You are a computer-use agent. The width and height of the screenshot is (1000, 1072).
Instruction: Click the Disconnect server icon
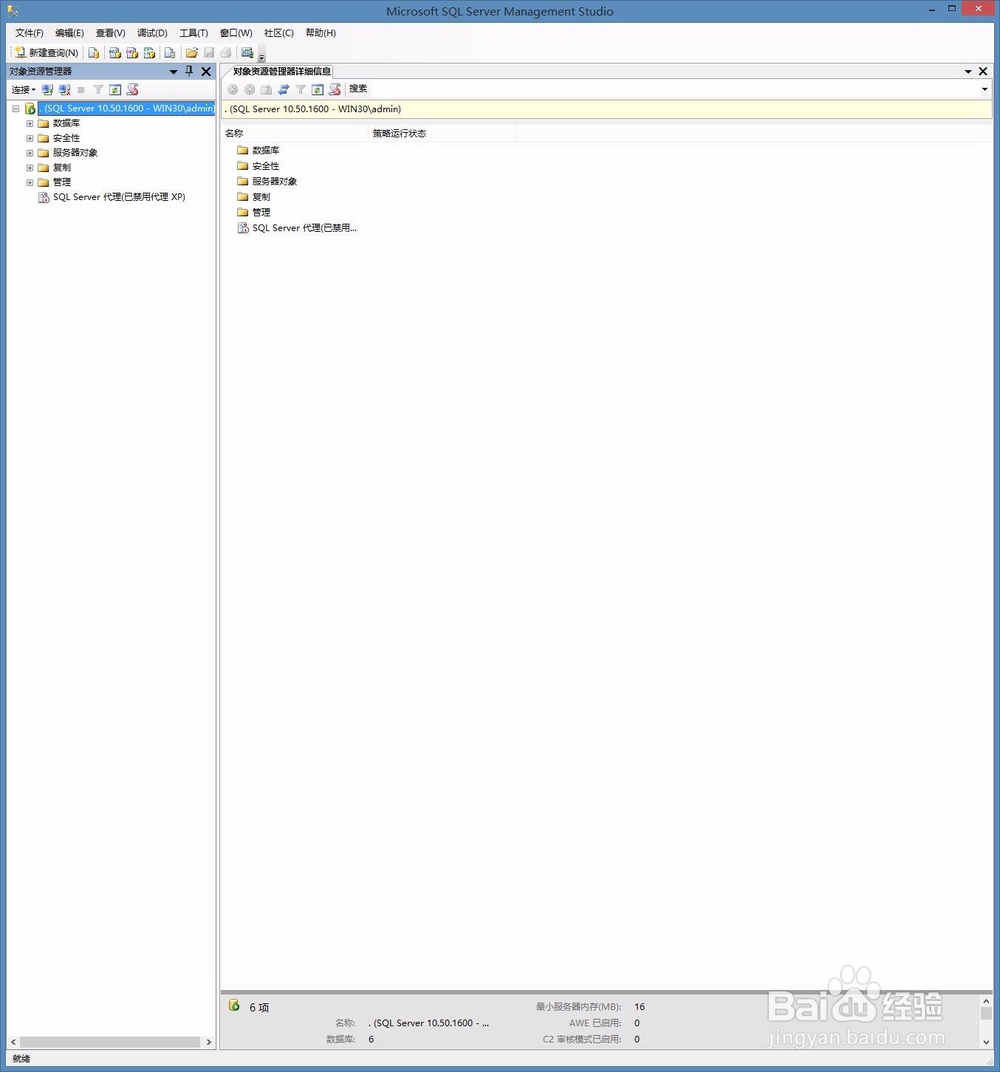coord(64,90)
